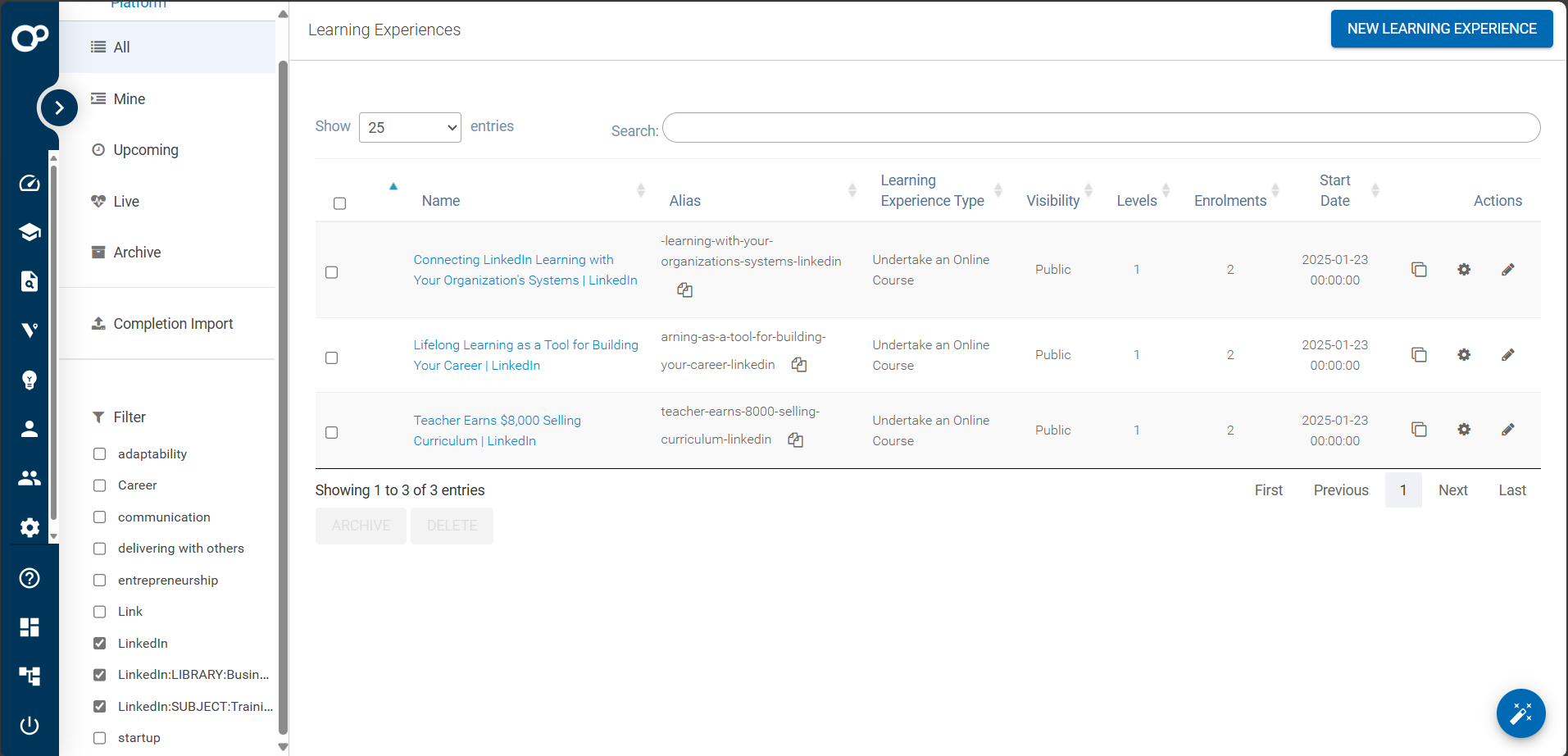Open the help question mark icon
Screen dimensions: 1568x756
point(30,578)
